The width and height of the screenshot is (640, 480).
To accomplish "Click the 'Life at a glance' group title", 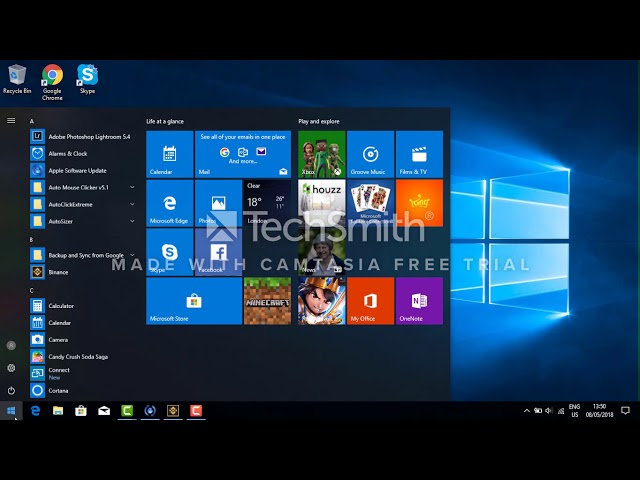I will click(165, 121).
